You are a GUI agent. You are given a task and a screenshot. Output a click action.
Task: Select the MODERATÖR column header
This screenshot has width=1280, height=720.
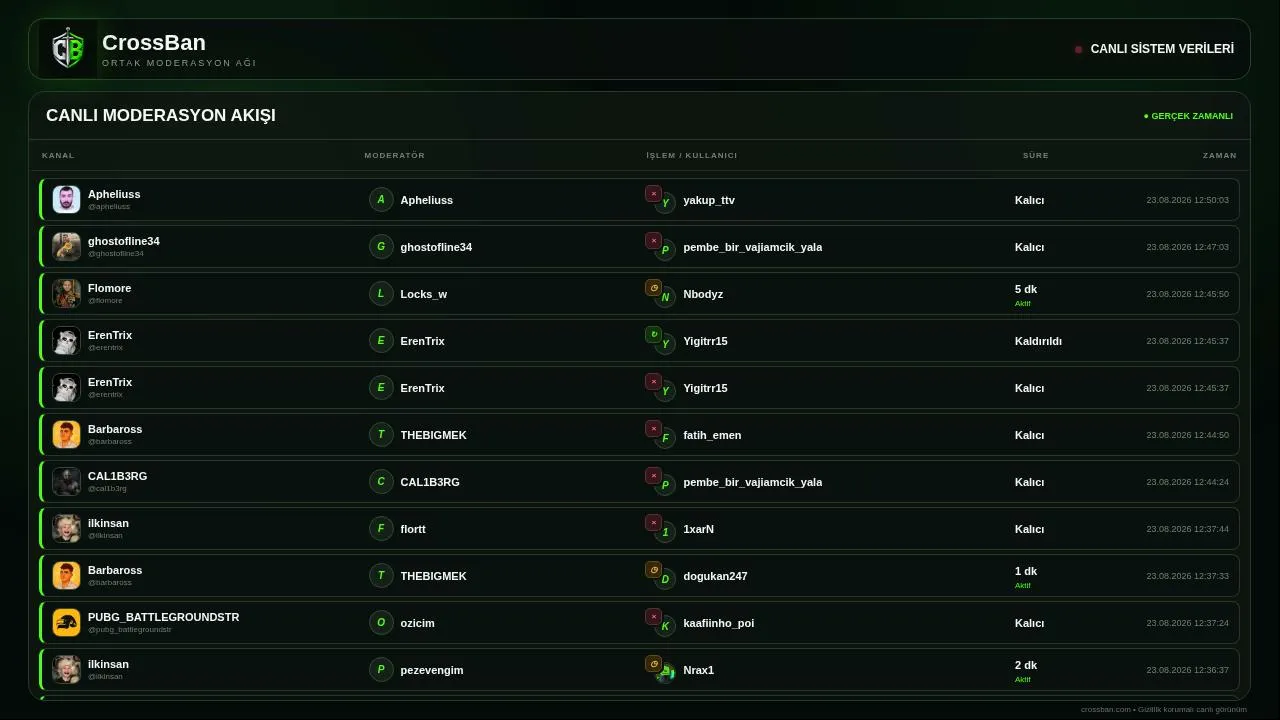[395, 155]
